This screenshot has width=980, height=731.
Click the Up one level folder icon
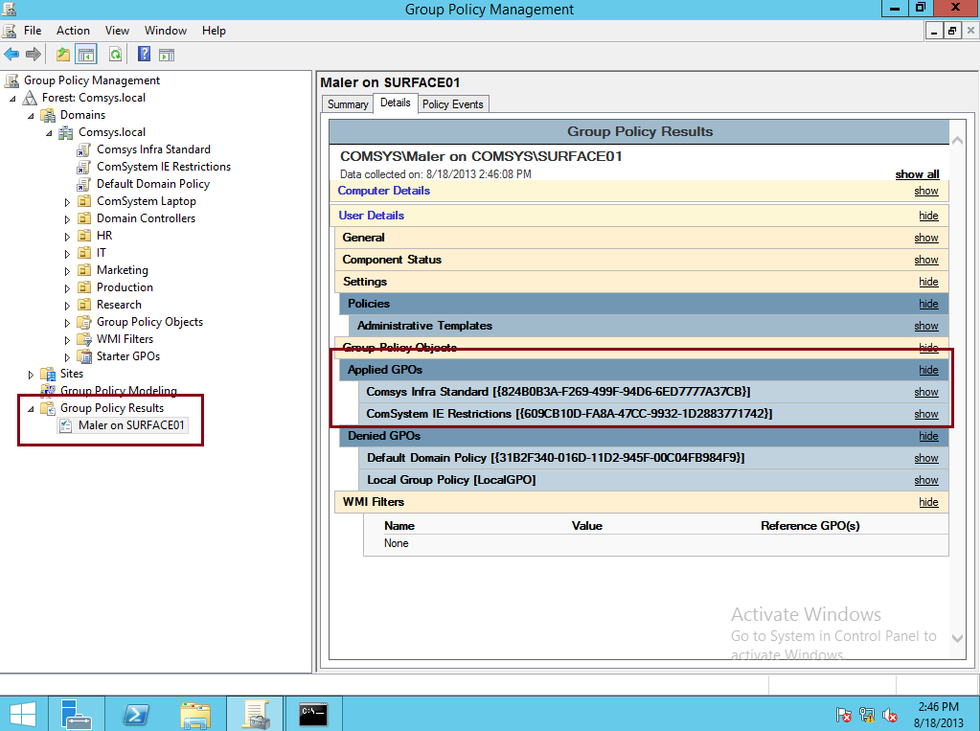click(x=62, y=54)
